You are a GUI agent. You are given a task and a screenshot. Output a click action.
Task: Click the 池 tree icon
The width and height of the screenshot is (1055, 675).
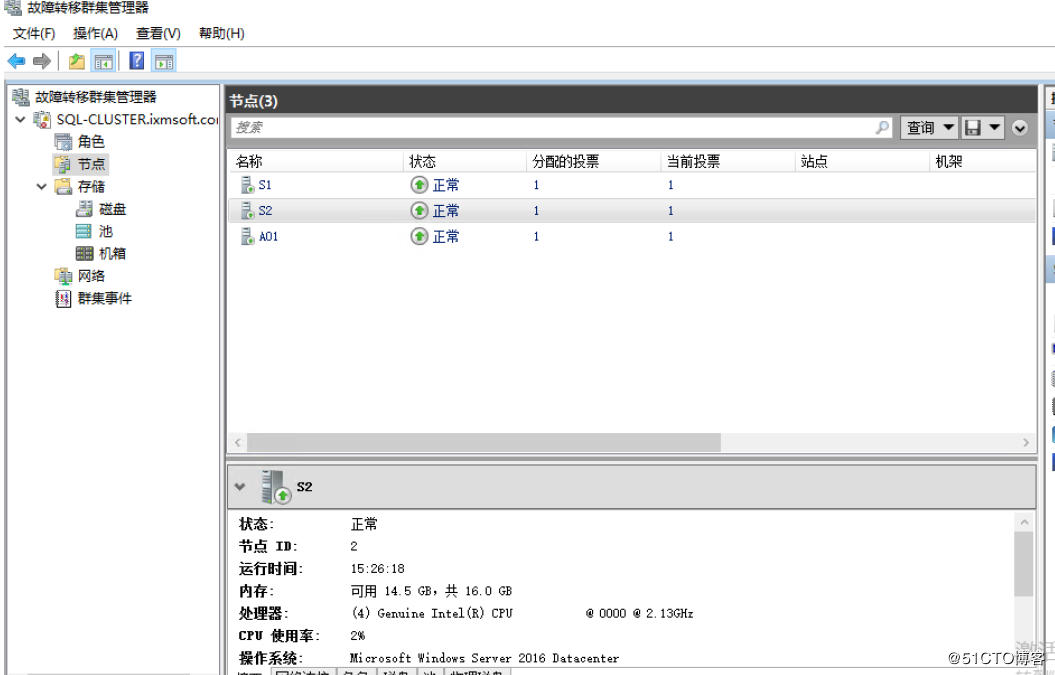coord(84,232)
